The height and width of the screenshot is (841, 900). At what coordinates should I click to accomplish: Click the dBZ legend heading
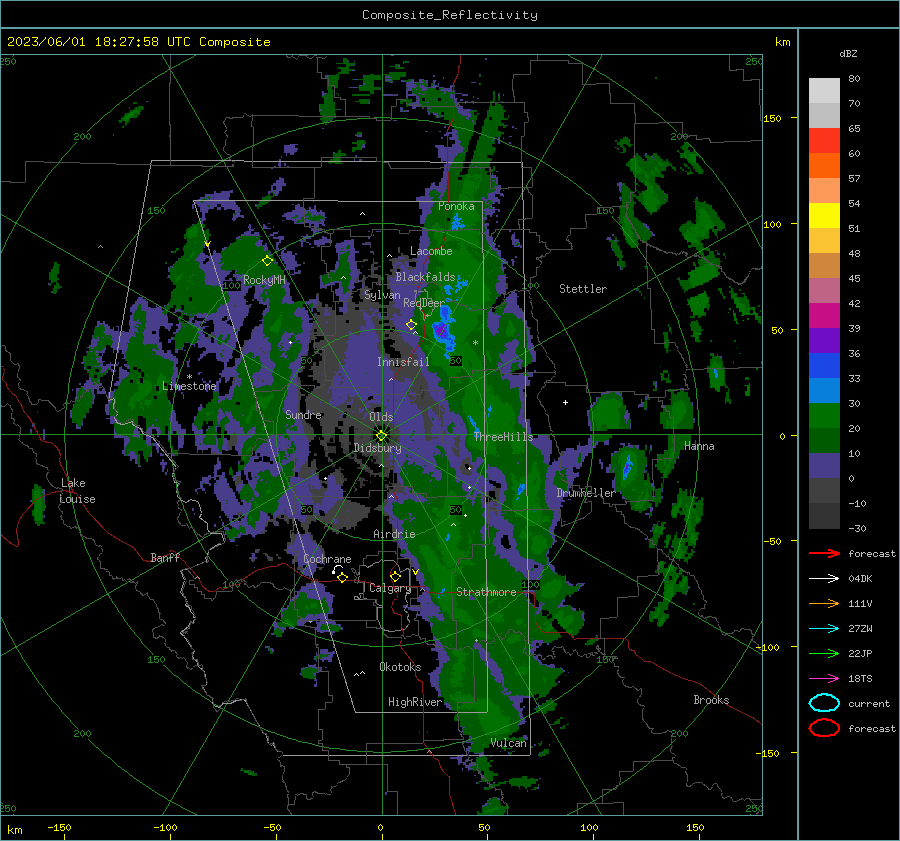[848, 53]
